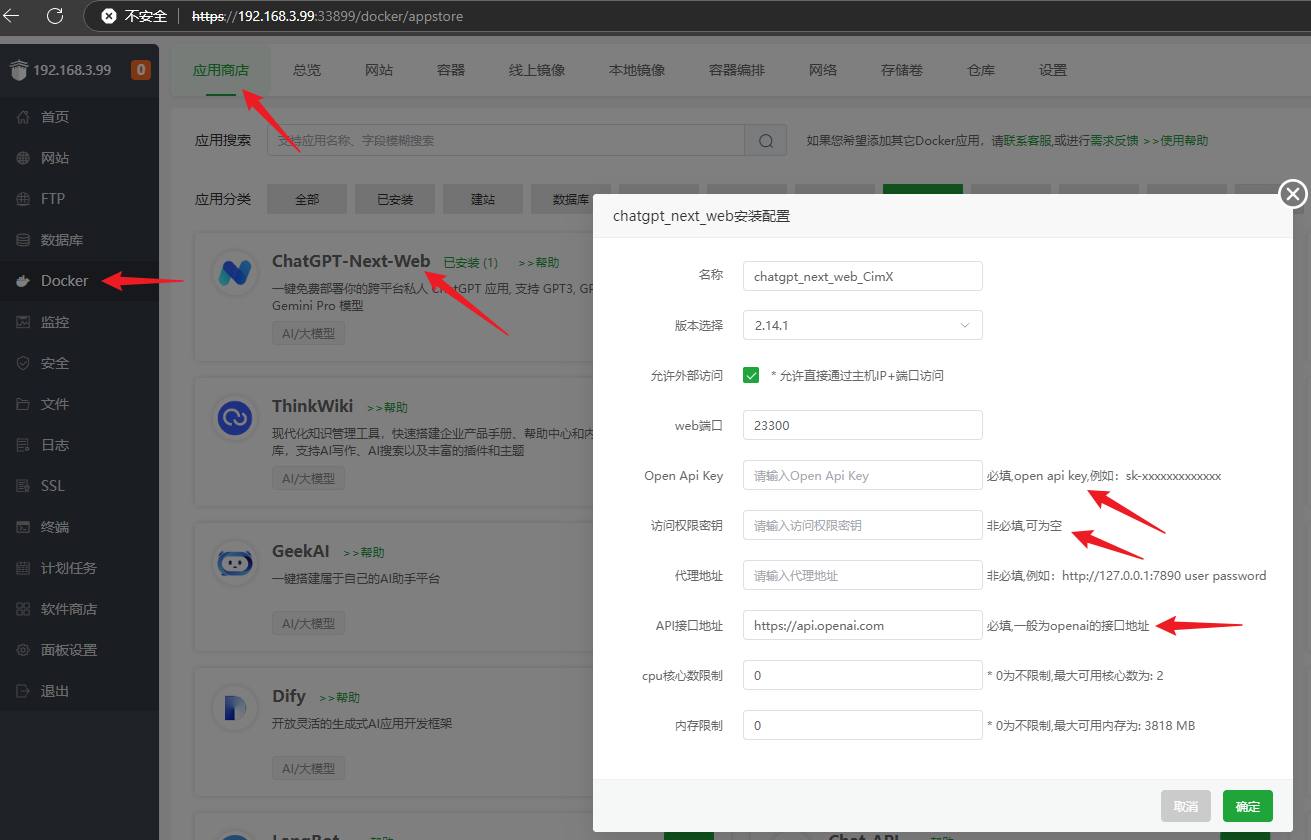Viewport: 1311px width, 840px height.
Task: Uncheck the 允许外部访问 checkbox
Action: pyautogui.click(x=751, y=375)
